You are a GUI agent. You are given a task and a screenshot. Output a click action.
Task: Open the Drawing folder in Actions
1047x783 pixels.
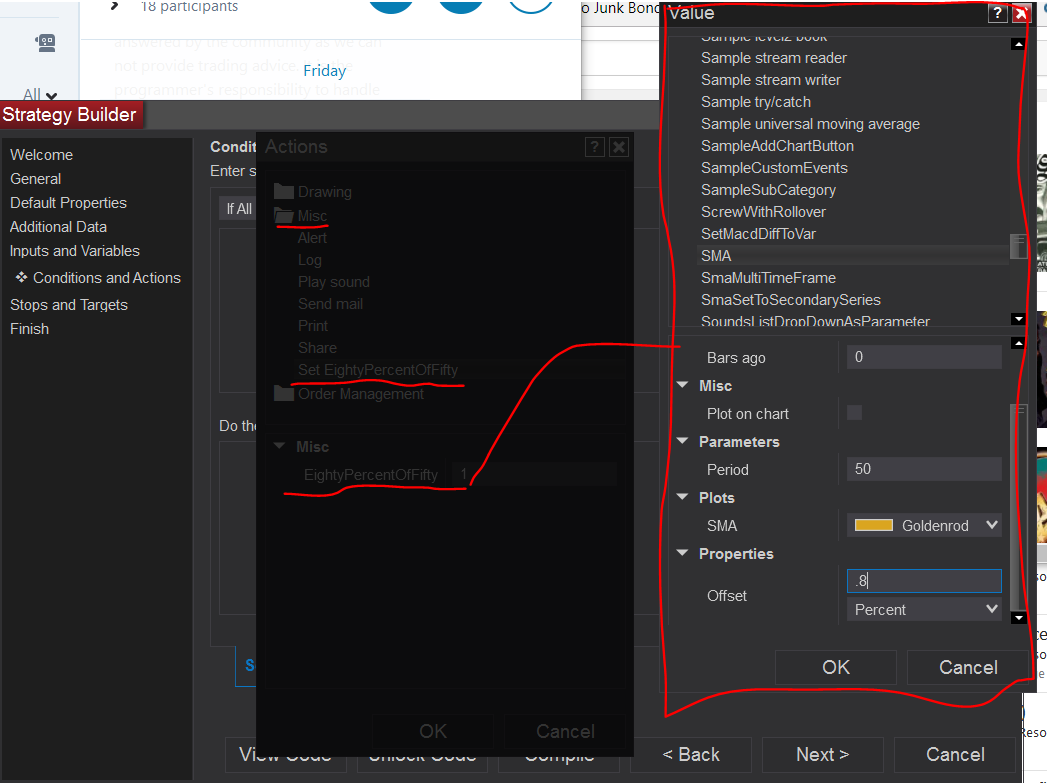312,192
